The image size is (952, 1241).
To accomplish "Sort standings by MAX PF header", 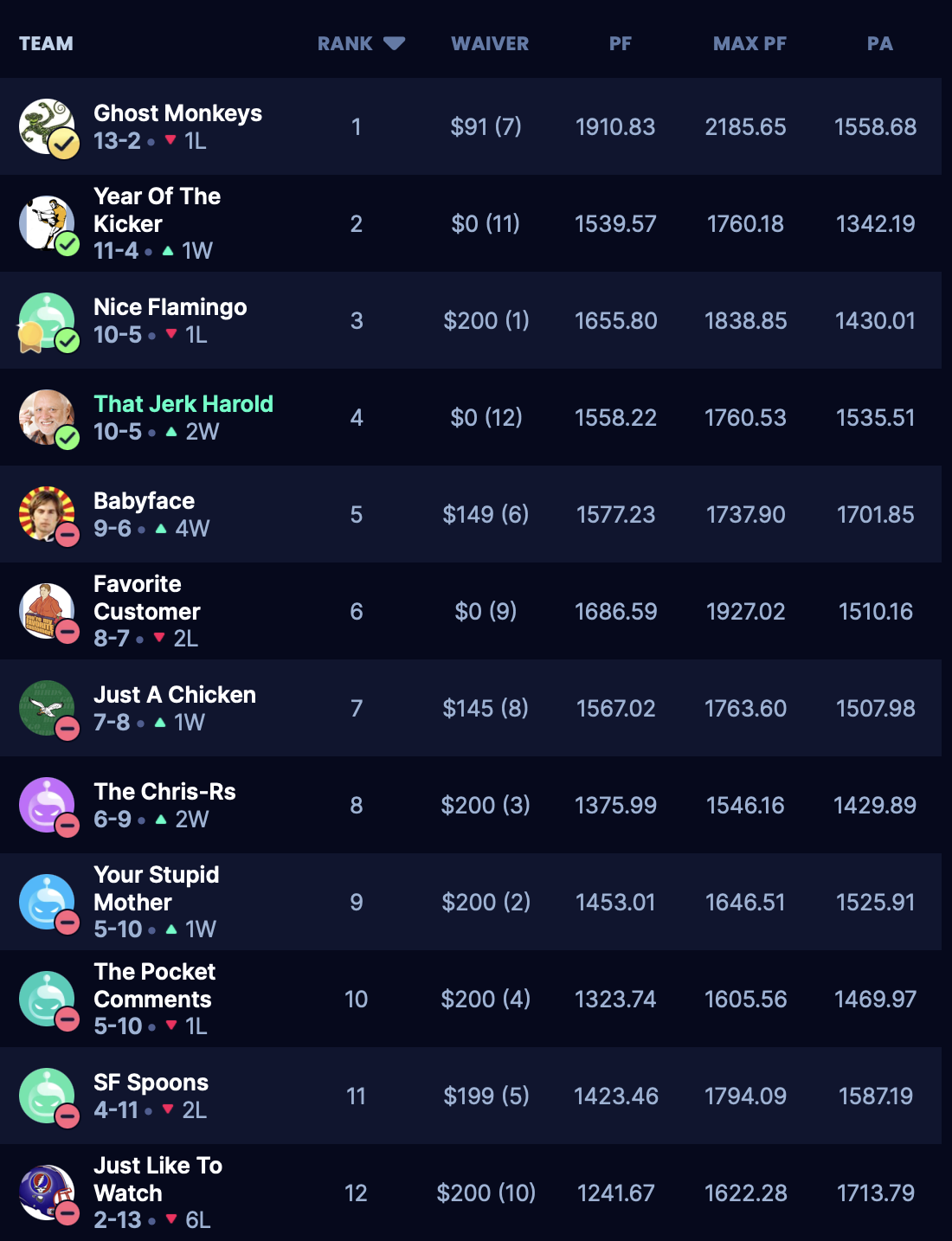I will point(749,43).
